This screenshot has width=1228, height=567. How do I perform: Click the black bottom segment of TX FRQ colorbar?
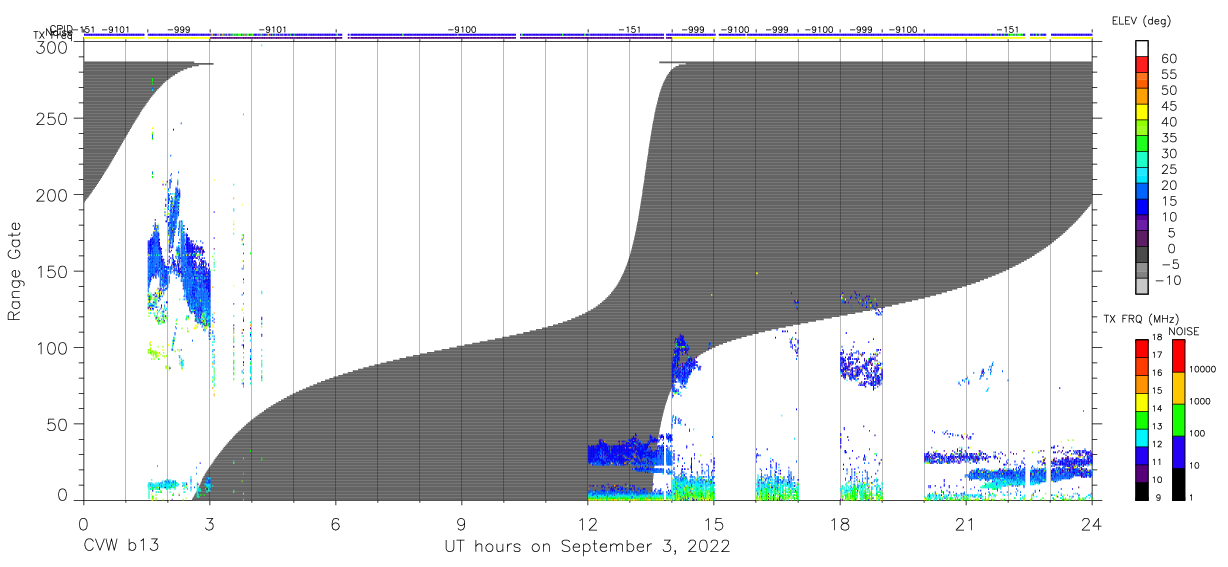coord(1142,490)
